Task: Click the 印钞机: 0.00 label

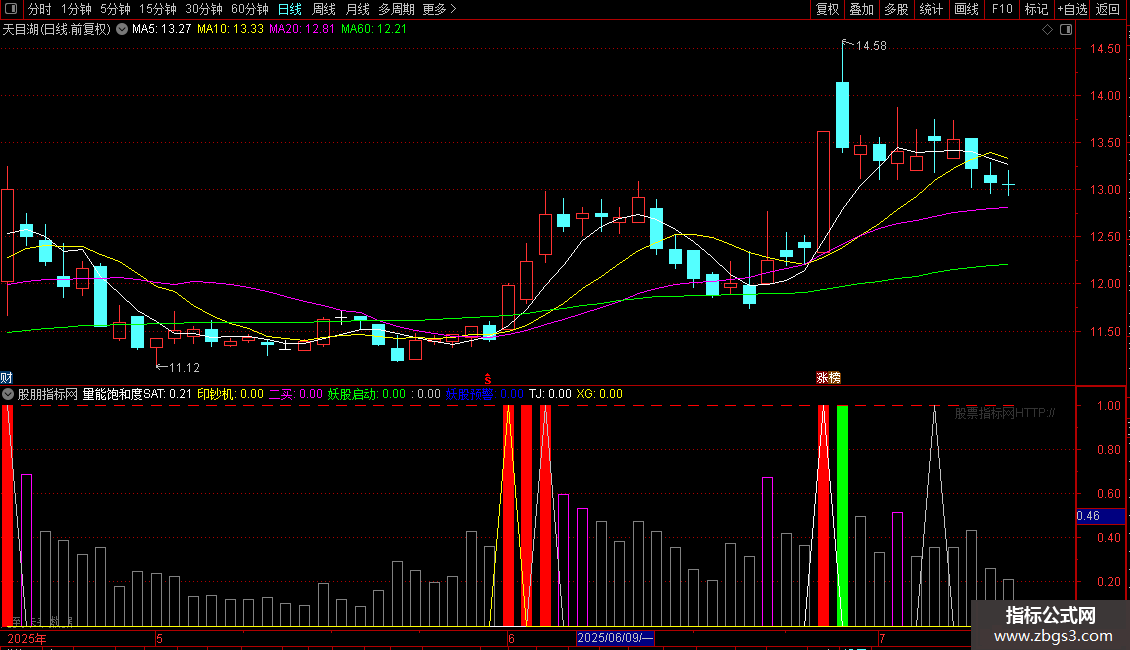Action: pos(231,394)
